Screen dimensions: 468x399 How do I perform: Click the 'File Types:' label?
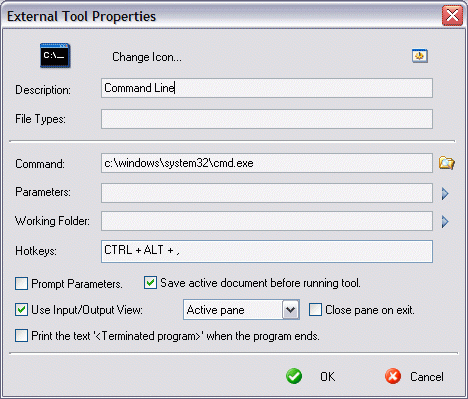[40, 119]
